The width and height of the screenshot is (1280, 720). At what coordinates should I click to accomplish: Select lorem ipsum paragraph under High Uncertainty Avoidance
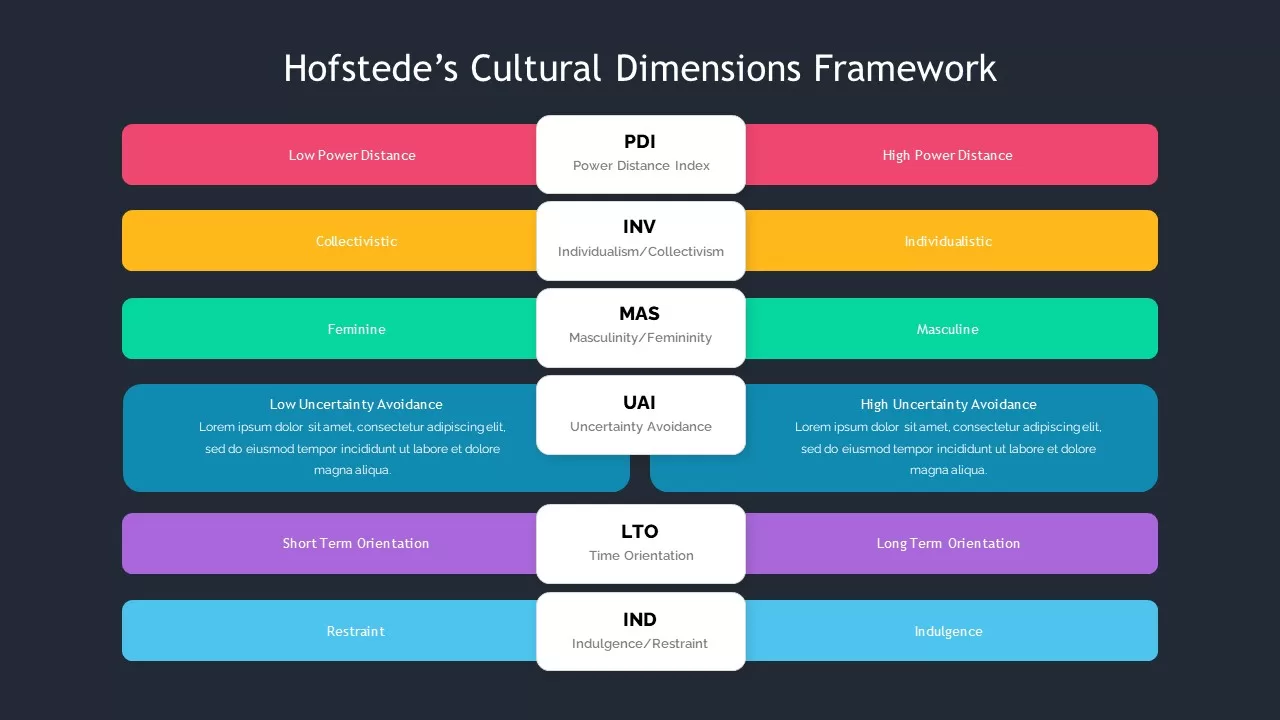948,449
